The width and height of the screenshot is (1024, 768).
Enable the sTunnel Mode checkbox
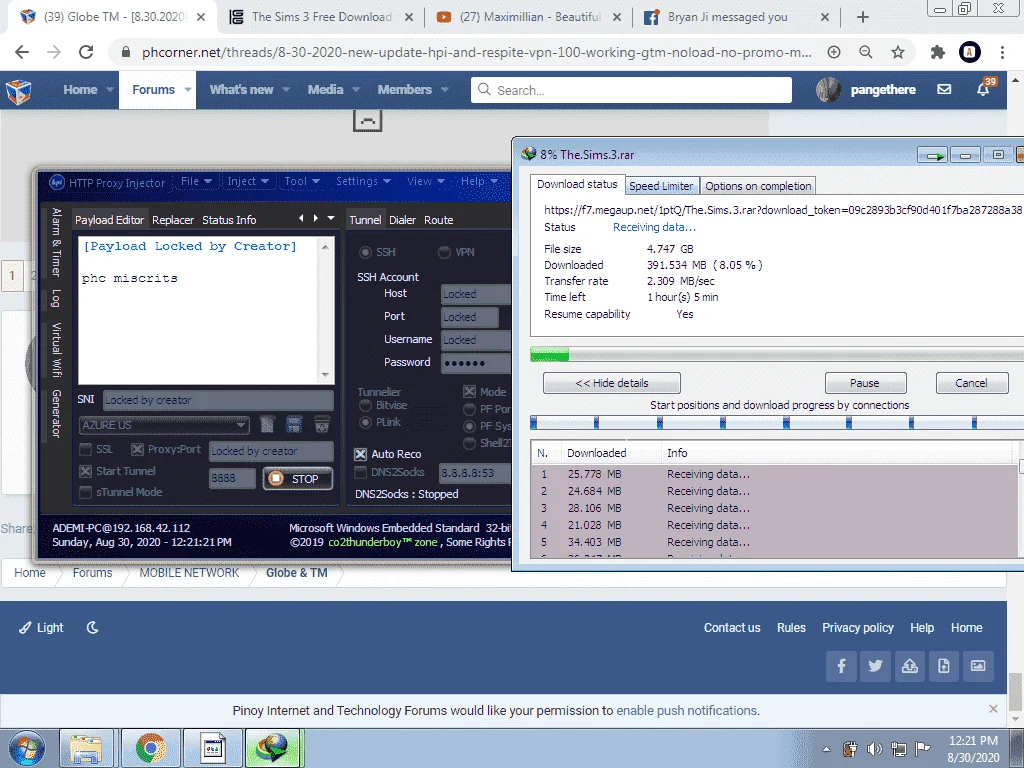click(86, 492)
